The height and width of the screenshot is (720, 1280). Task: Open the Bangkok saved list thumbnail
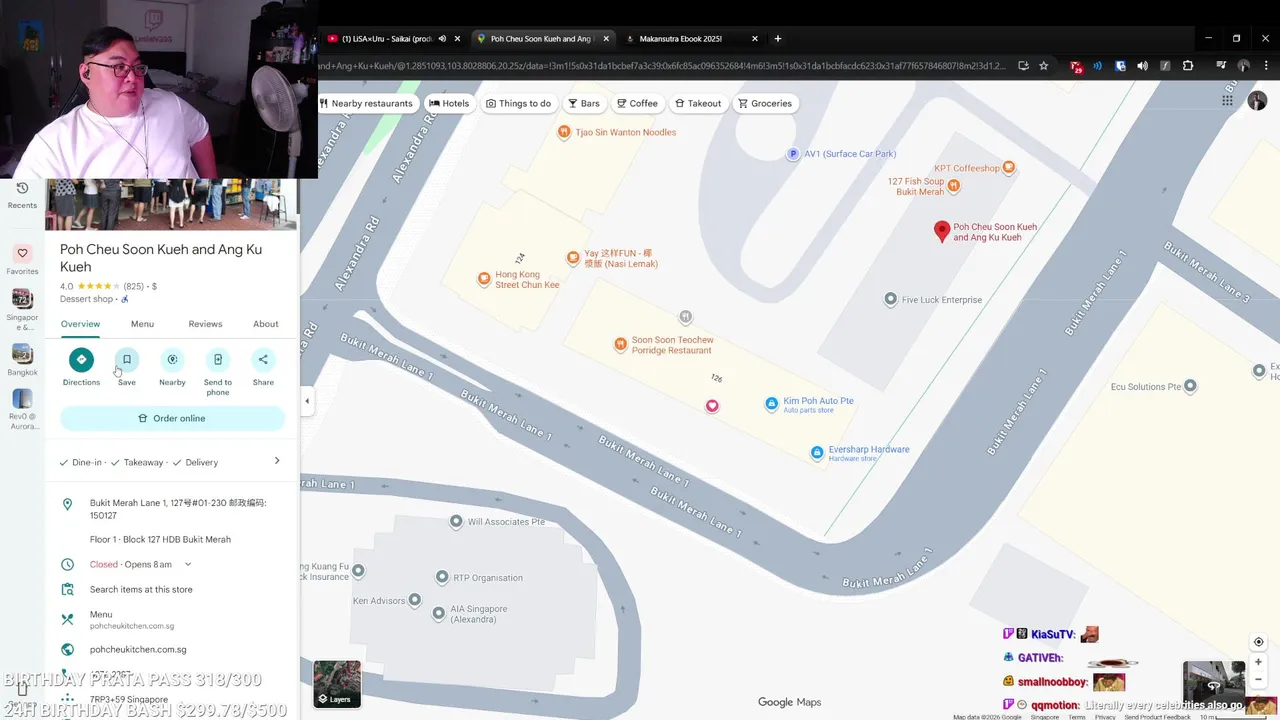click(x=22, y=354)
